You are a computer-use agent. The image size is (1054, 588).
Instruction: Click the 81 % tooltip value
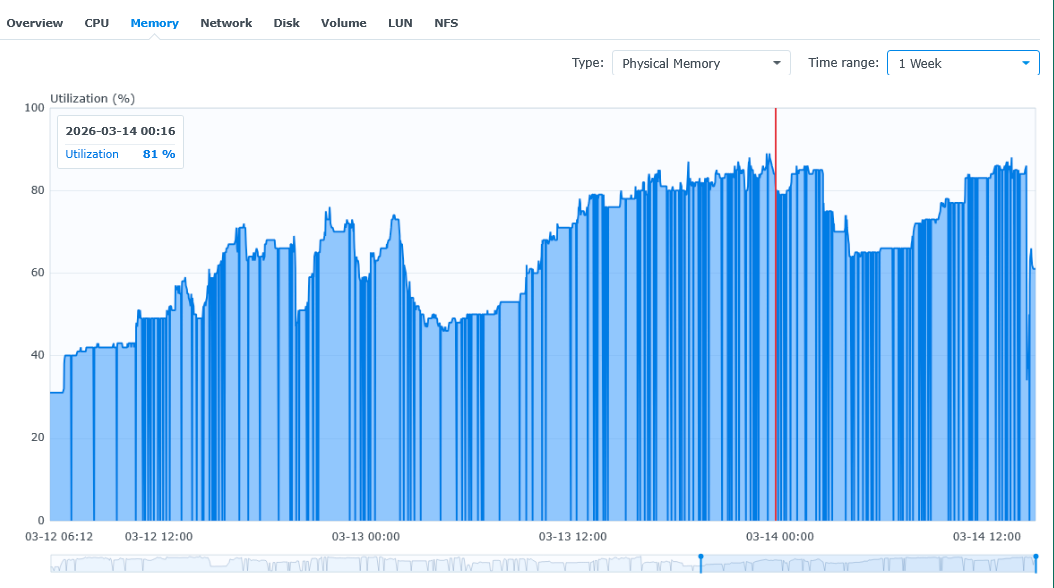point(159,154)
